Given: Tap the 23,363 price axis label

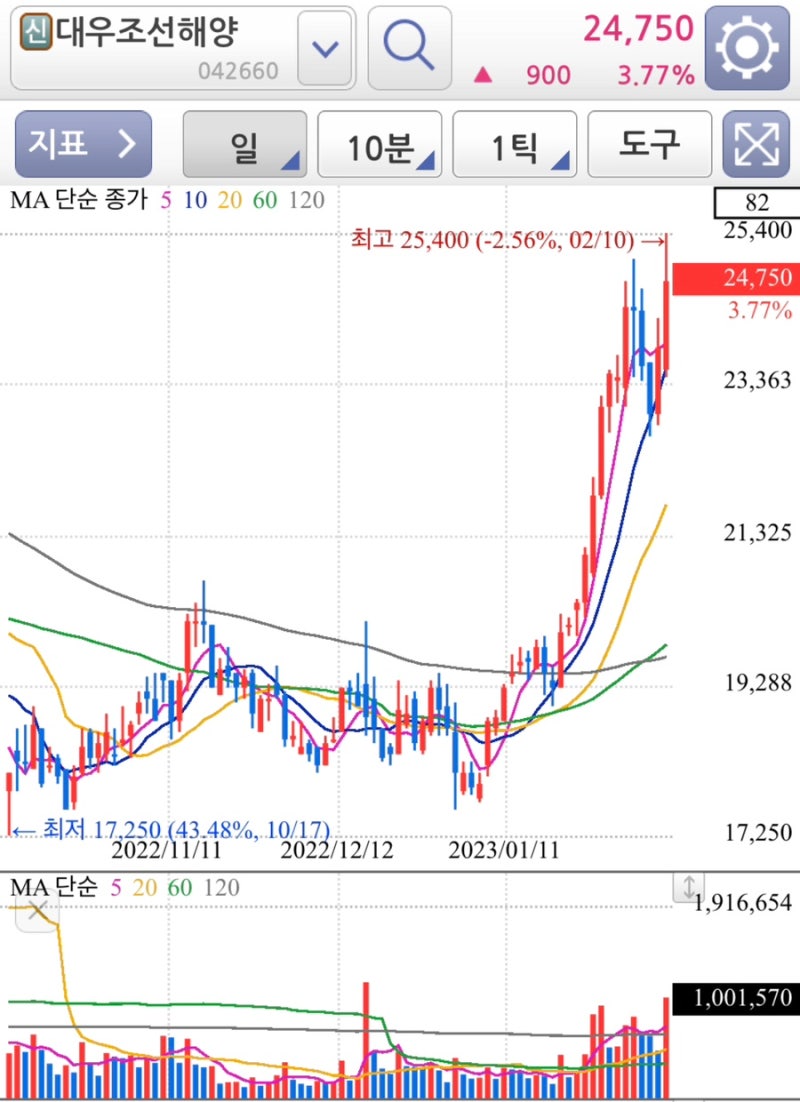Looking at the screenshot, I should (758, 380).
